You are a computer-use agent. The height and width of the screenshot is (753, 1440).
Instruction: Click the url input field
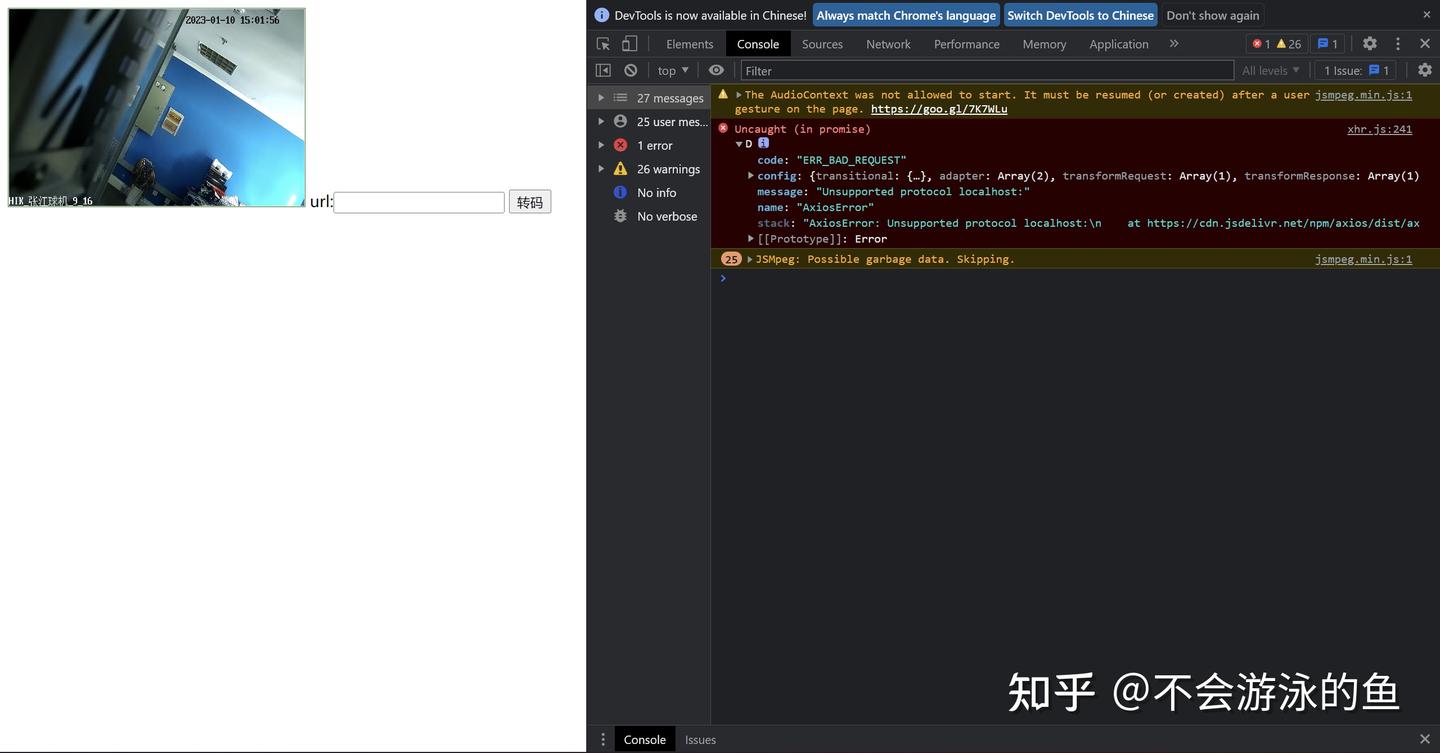click(419, 202)
